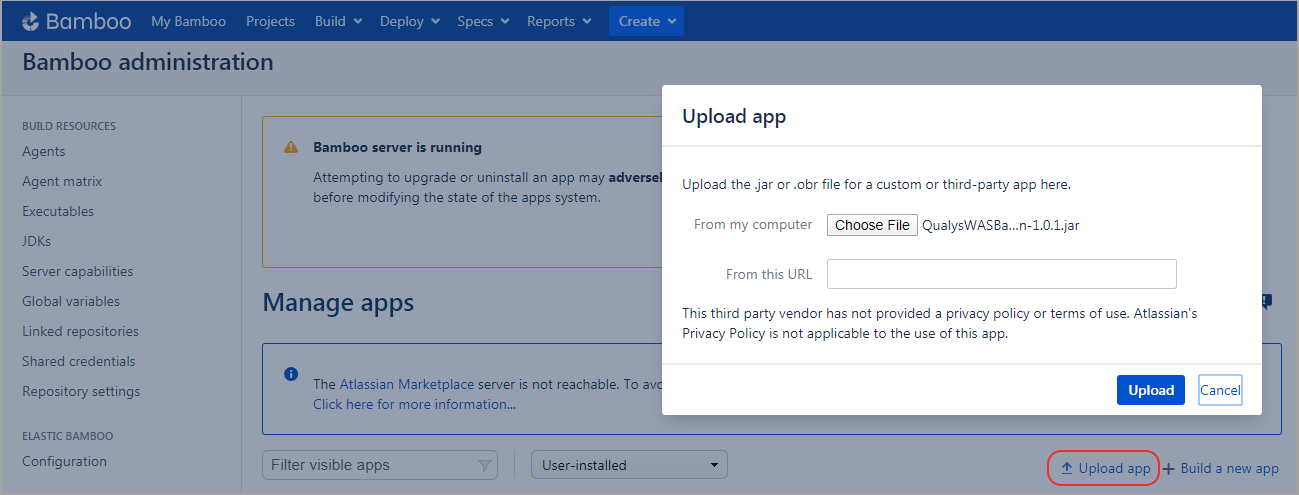Click the Upload app dialog title

pyautogui.click(x=734, y=116)
